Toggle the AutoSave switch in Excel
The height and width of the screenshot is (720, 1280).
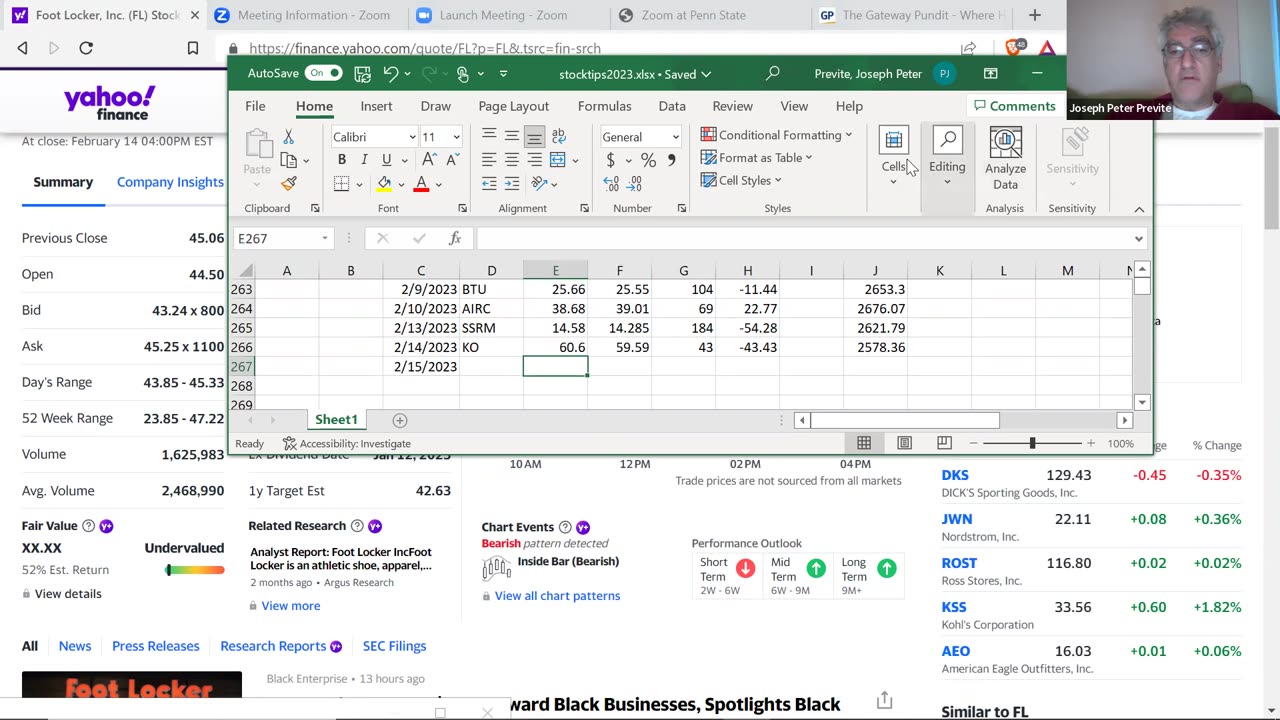(x=324, y=73)
